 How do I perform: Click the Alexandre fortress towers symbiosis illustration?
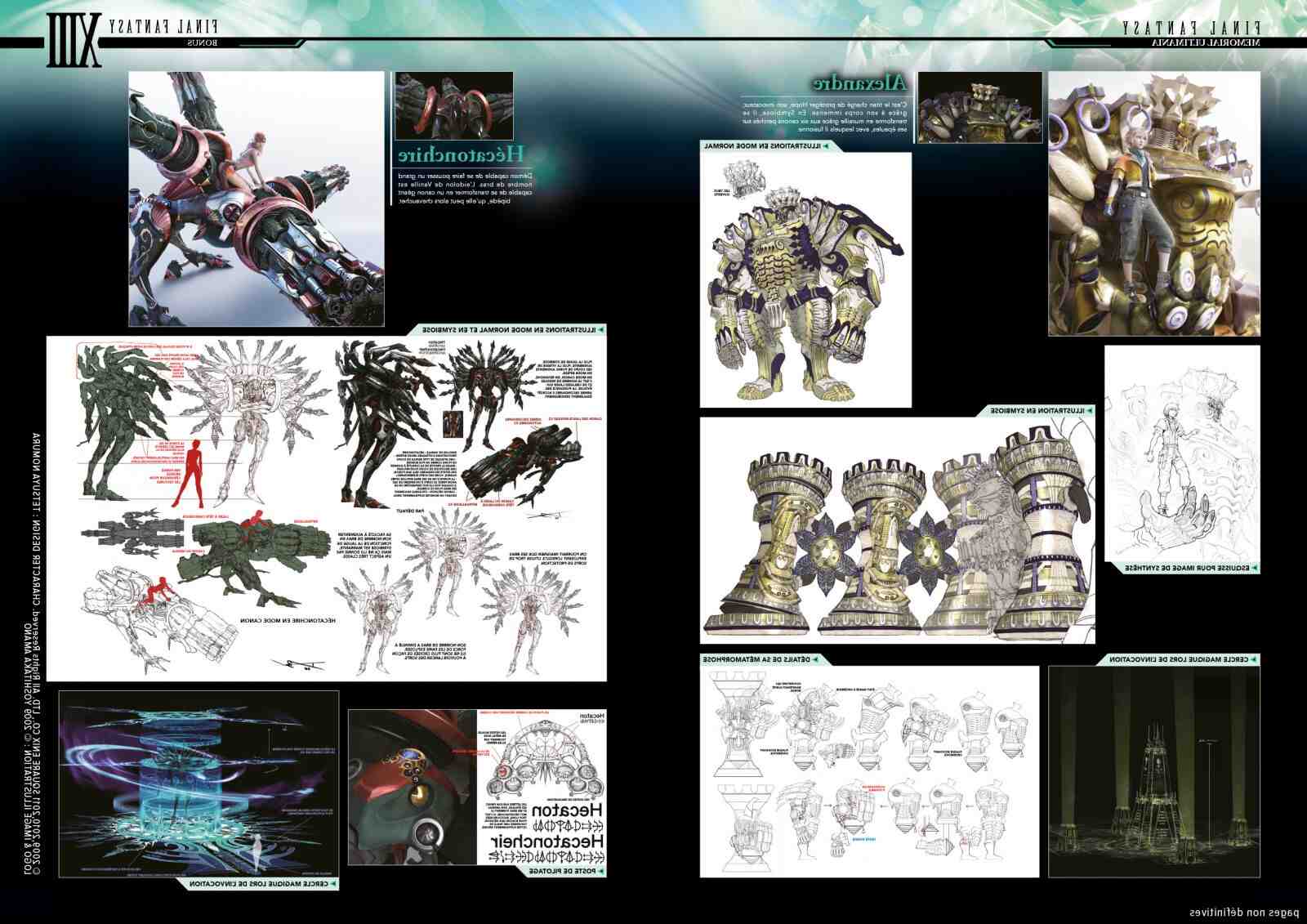coord(897,531)
